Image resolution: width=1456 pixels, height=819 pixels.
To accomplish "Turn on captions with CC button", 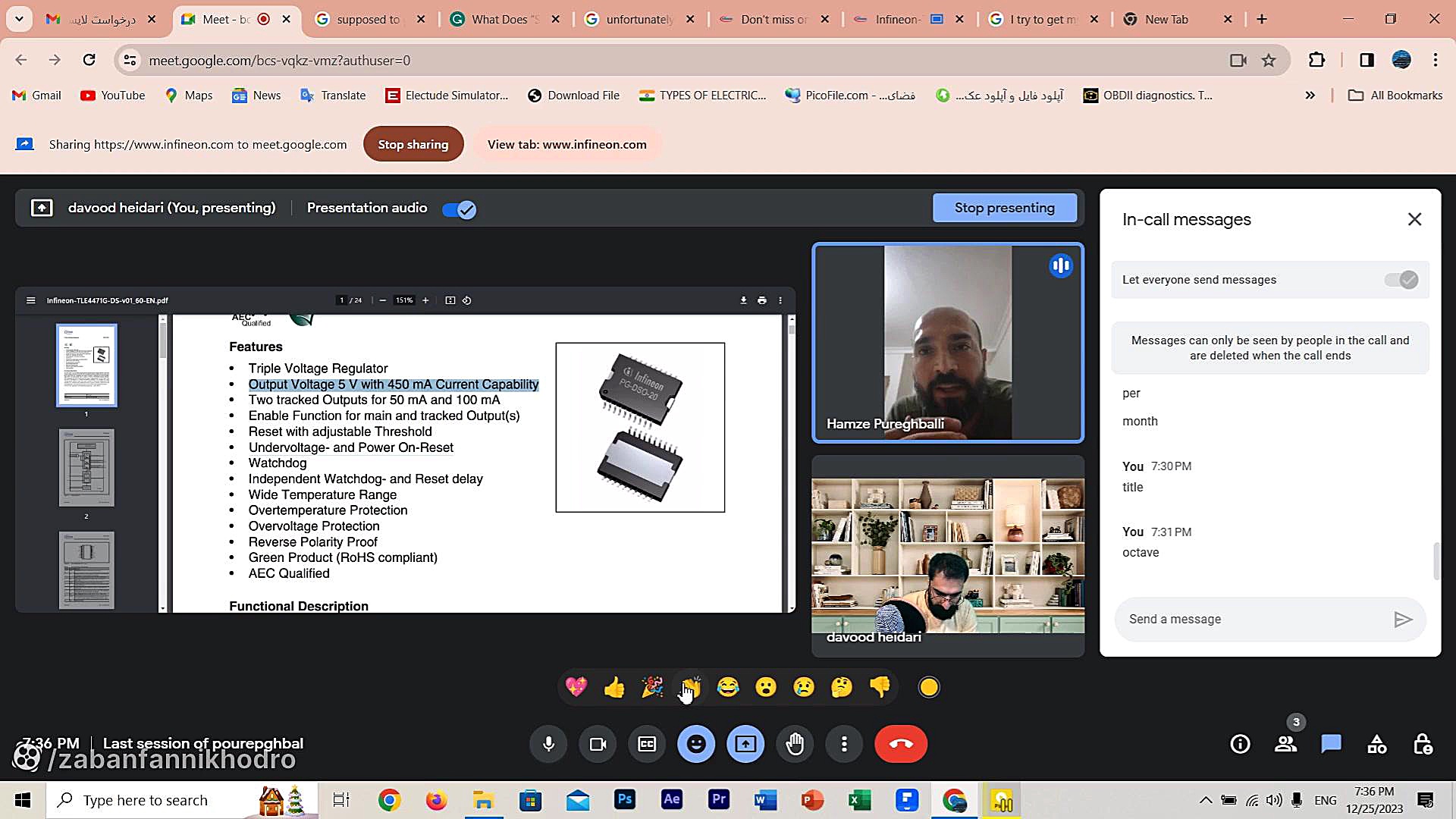I will [x=647, y=744].
